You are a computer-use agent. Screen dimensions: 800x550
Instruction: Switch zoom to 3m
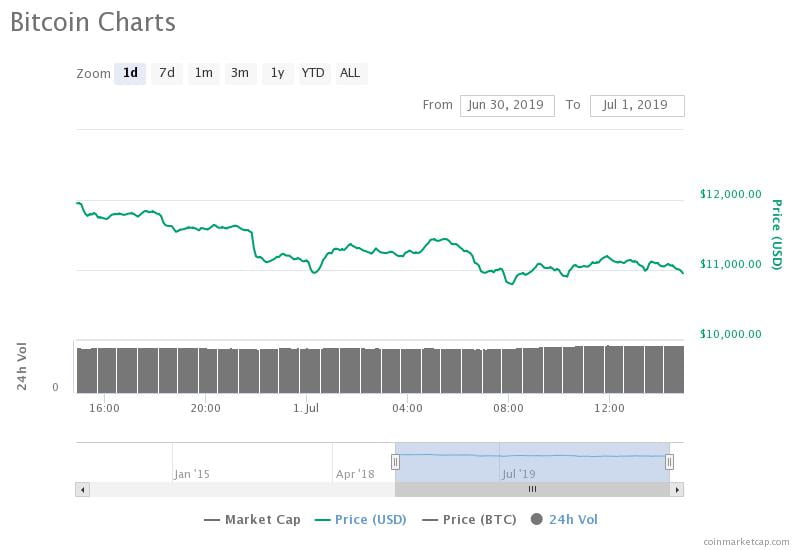pyautogui.click(x=240, y=73)
